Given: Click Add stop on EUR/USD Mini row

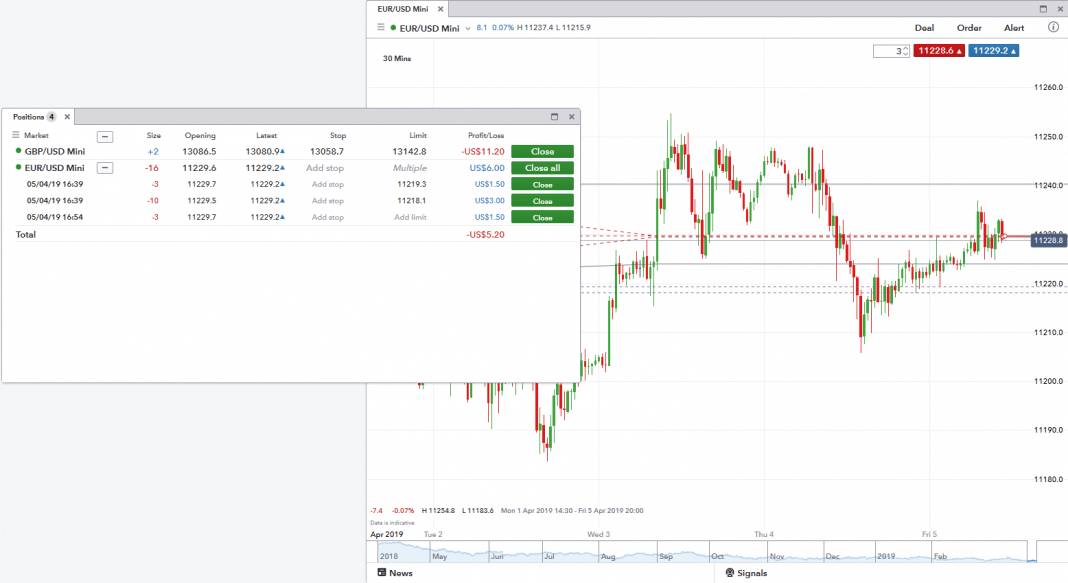Looking at the screenshot, I should [x=325, y=168].
